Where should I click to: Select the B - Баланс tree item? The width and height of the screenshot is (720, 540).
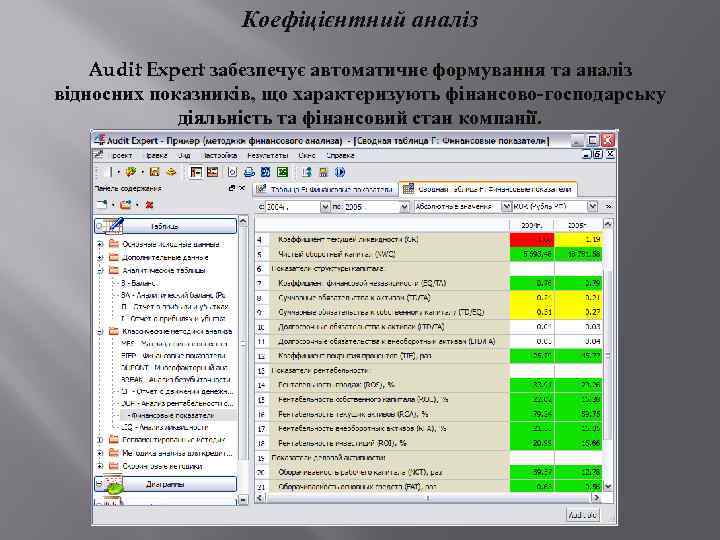point(138,283)
